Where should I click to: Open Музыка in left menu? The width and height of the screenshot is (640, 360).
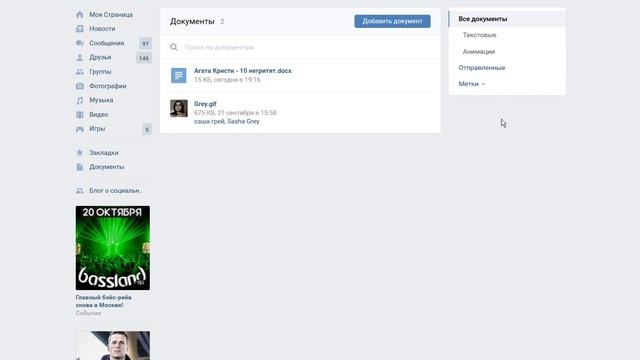(101, 100)
